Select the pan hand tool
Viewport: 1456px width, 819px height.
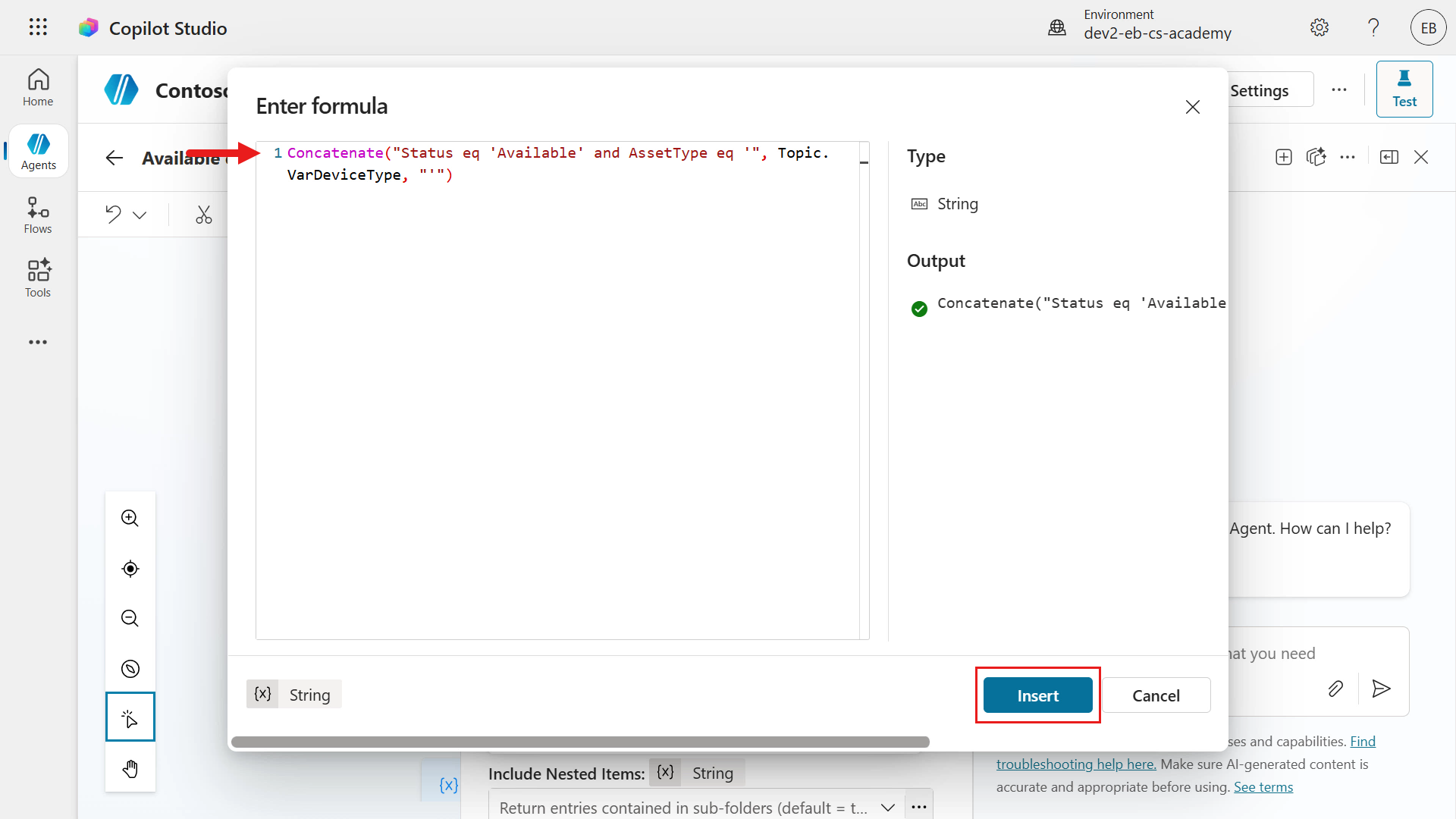coord(130,769)
